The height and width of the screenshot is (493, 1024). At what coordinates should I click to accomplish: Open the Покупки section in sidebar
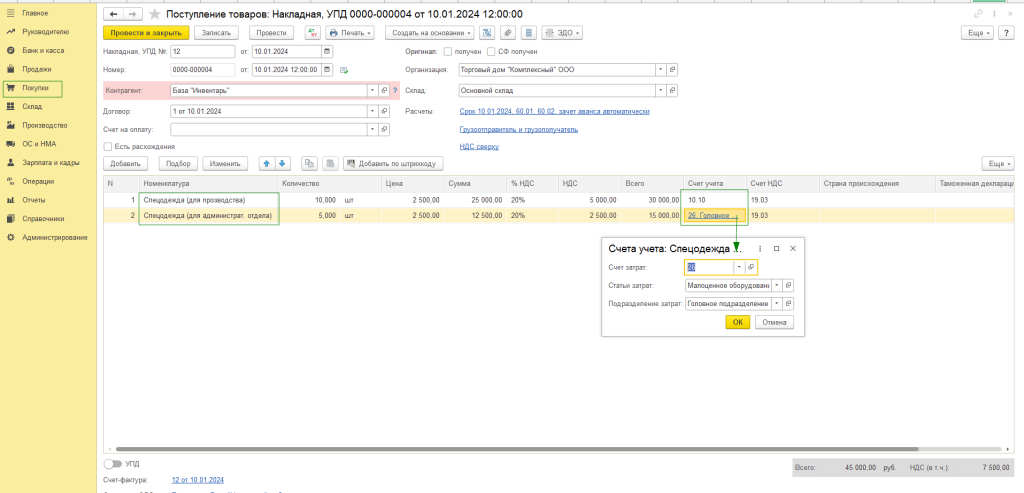[x=36, y=87]
